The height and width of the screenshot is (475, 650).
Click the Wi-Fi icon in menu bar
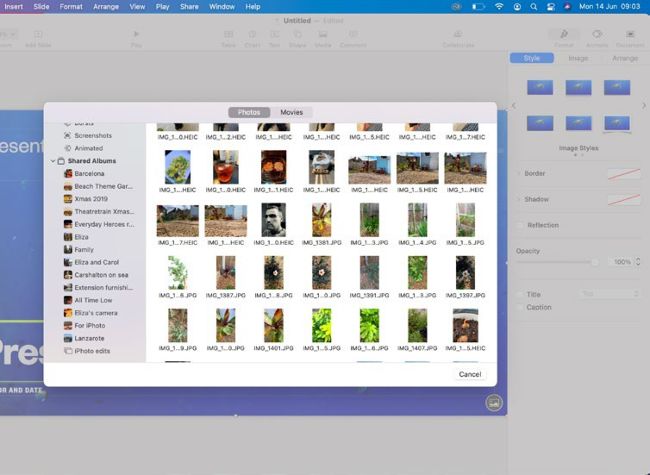(x=499, y=6)
